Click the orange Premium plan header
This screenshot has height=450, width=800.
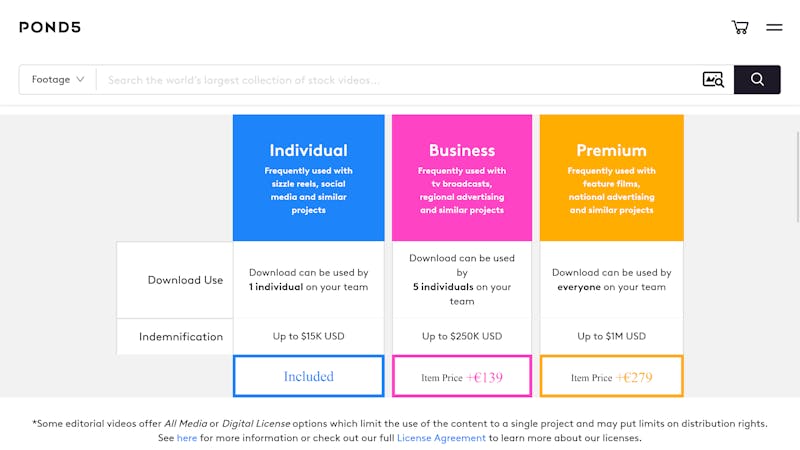click(612, 178)
